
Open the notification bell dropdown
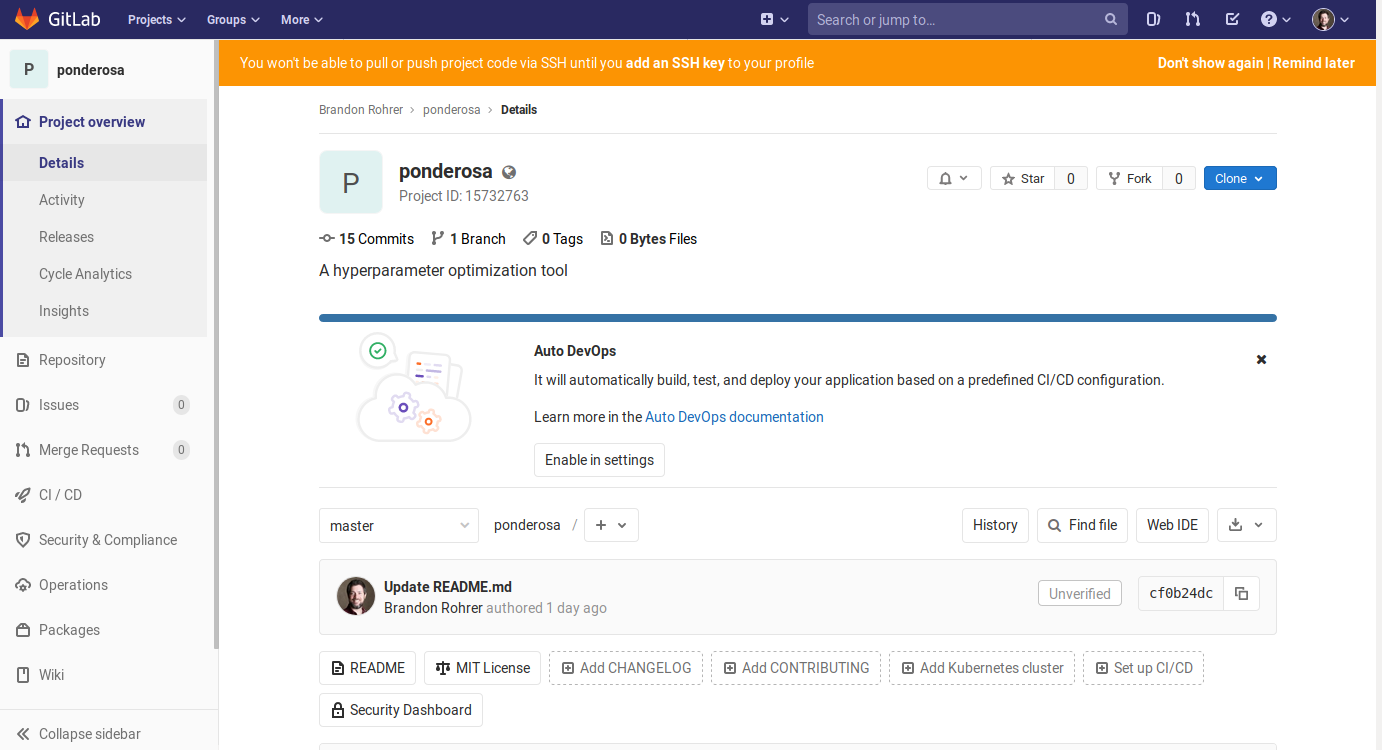pyautogui.click(x=954, y=178)
